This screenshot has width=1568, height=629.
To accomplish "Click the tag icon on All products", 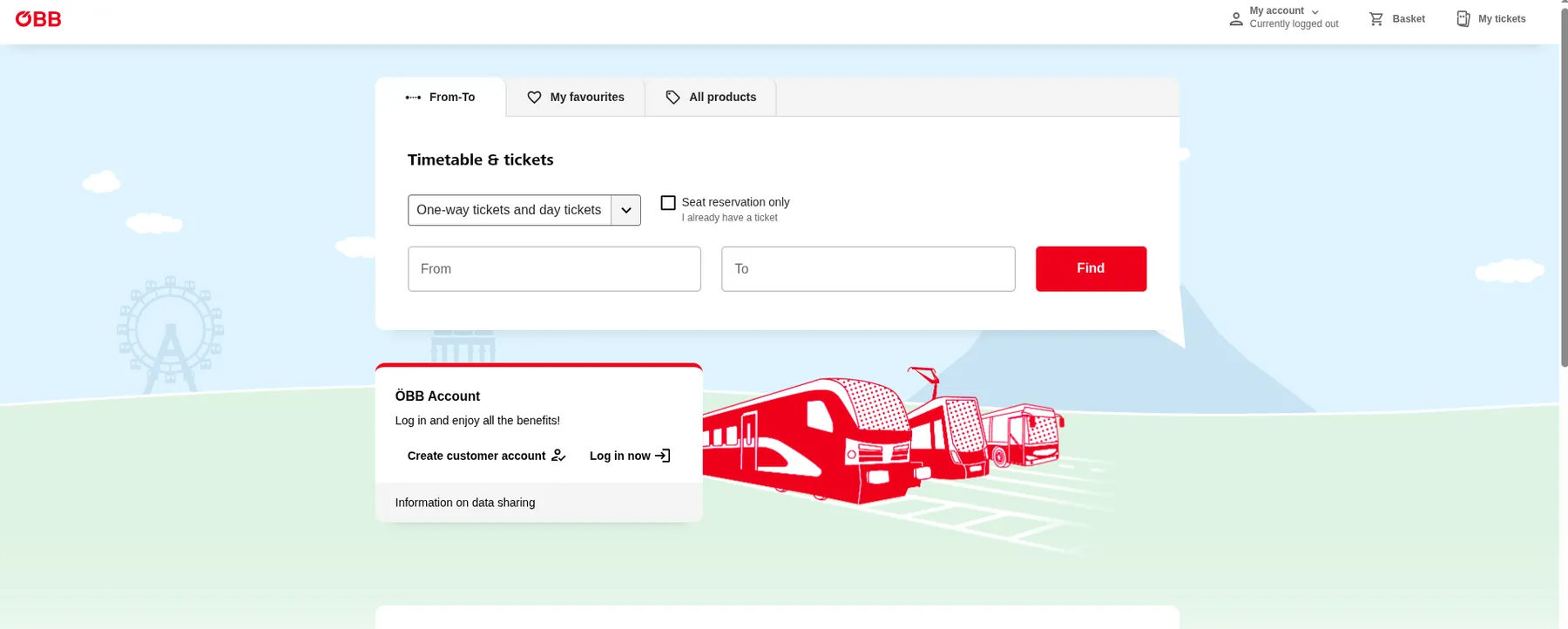I will pos(672,98).
